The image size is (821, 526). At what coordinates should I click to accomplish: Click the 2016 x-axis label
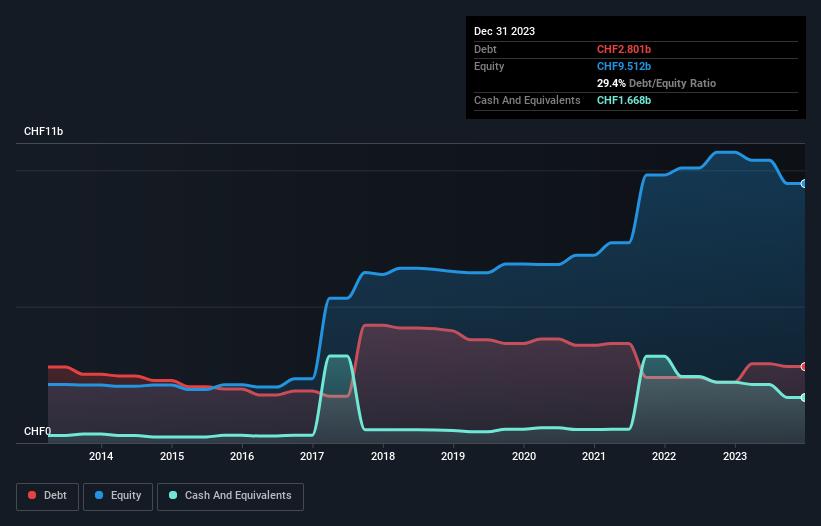click(242, 456)
